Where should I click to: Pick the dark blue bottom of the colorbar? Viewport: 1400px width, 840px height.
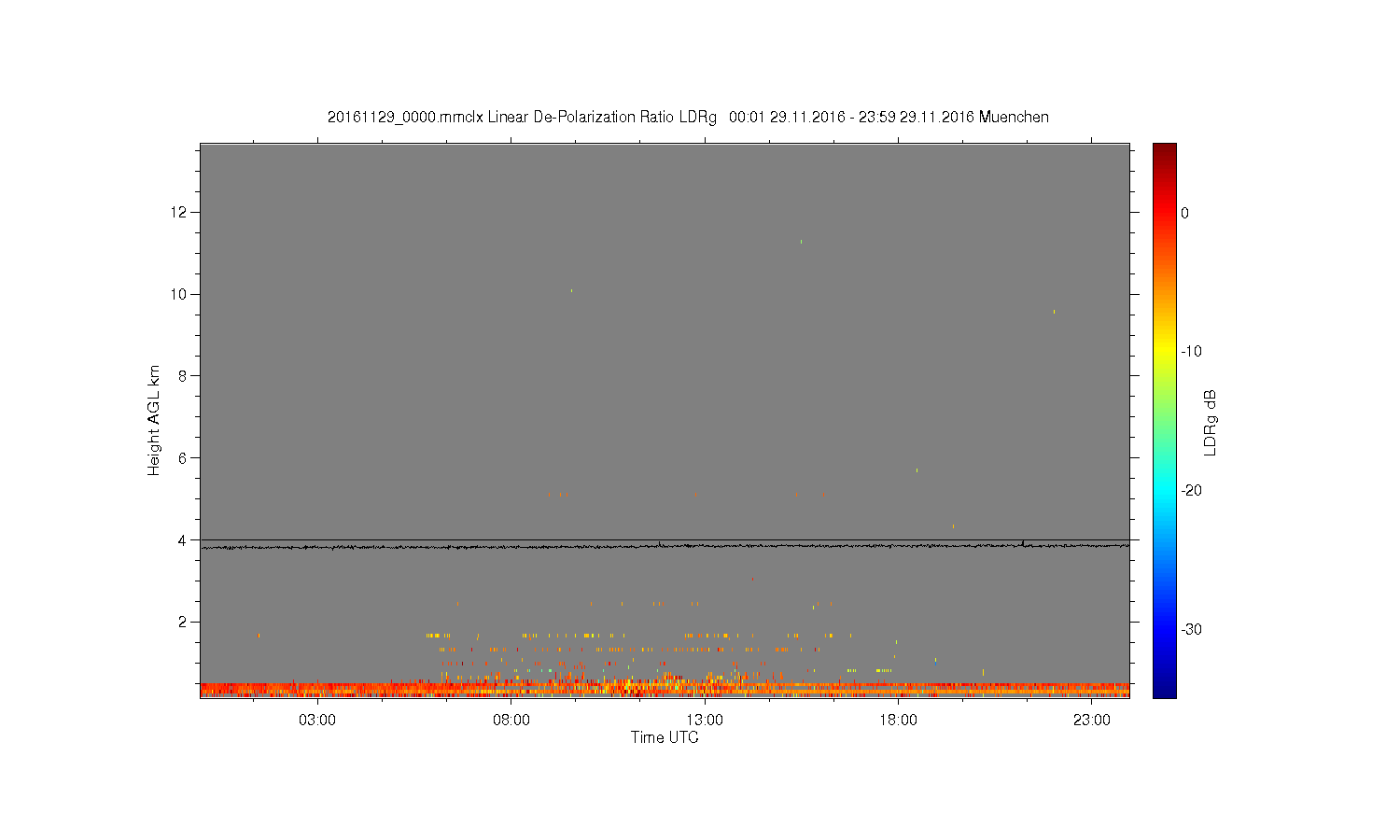[1165, 691]
